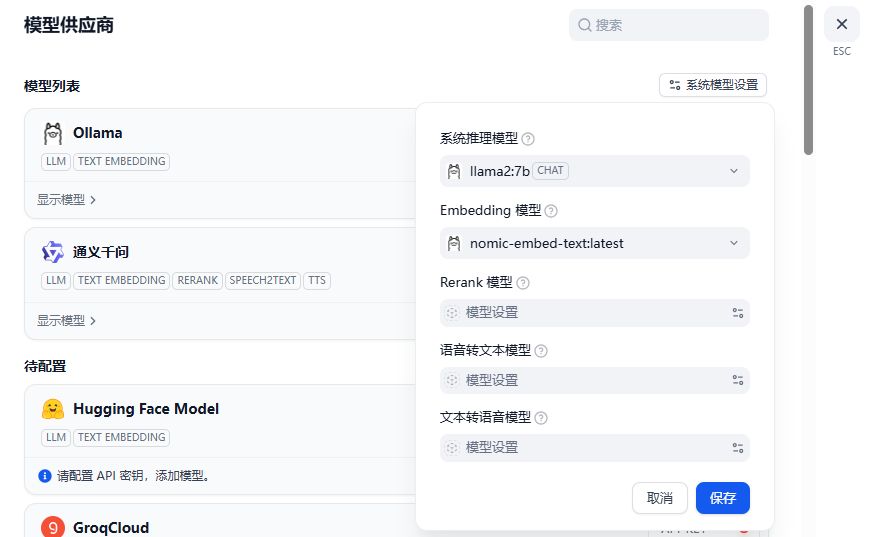Click help icon beside 文本转语音模型

tap(541, 418)
